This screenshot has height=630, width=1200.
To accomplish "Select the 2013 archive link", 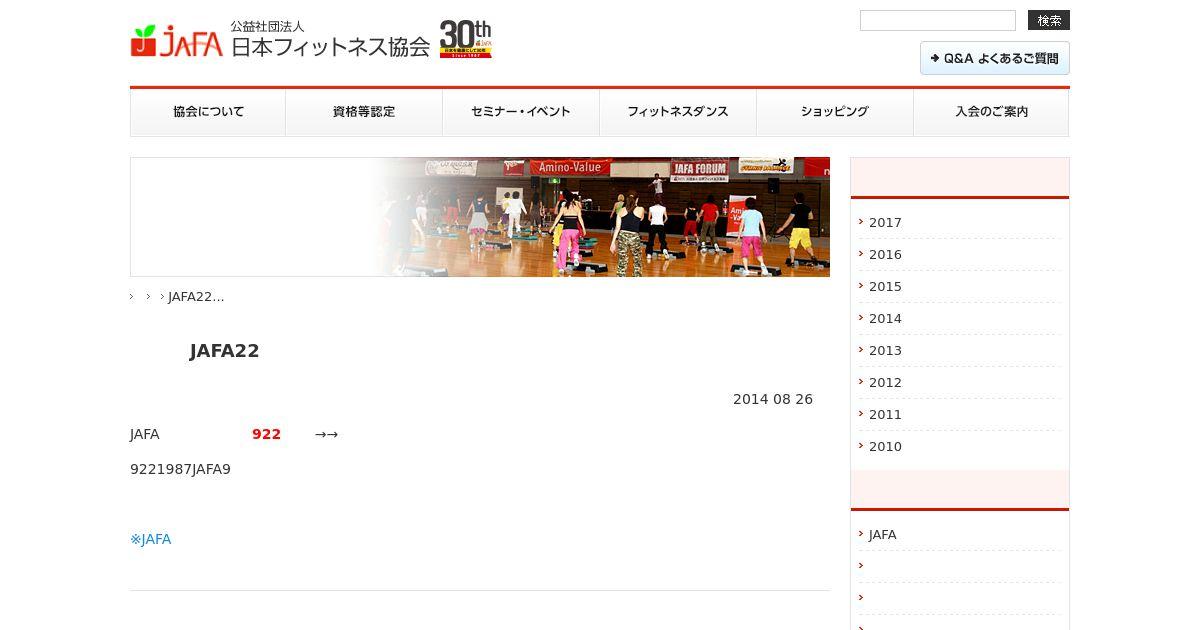I will [x=885, y=351].
